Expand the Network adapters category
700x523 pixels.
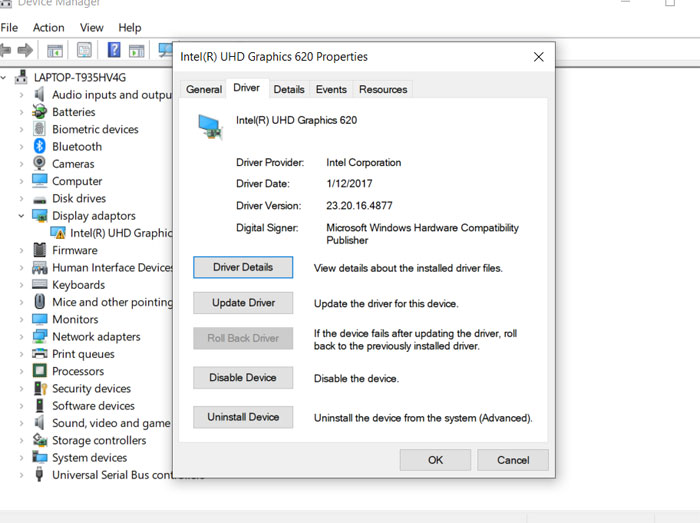click(x=21, y=337)
